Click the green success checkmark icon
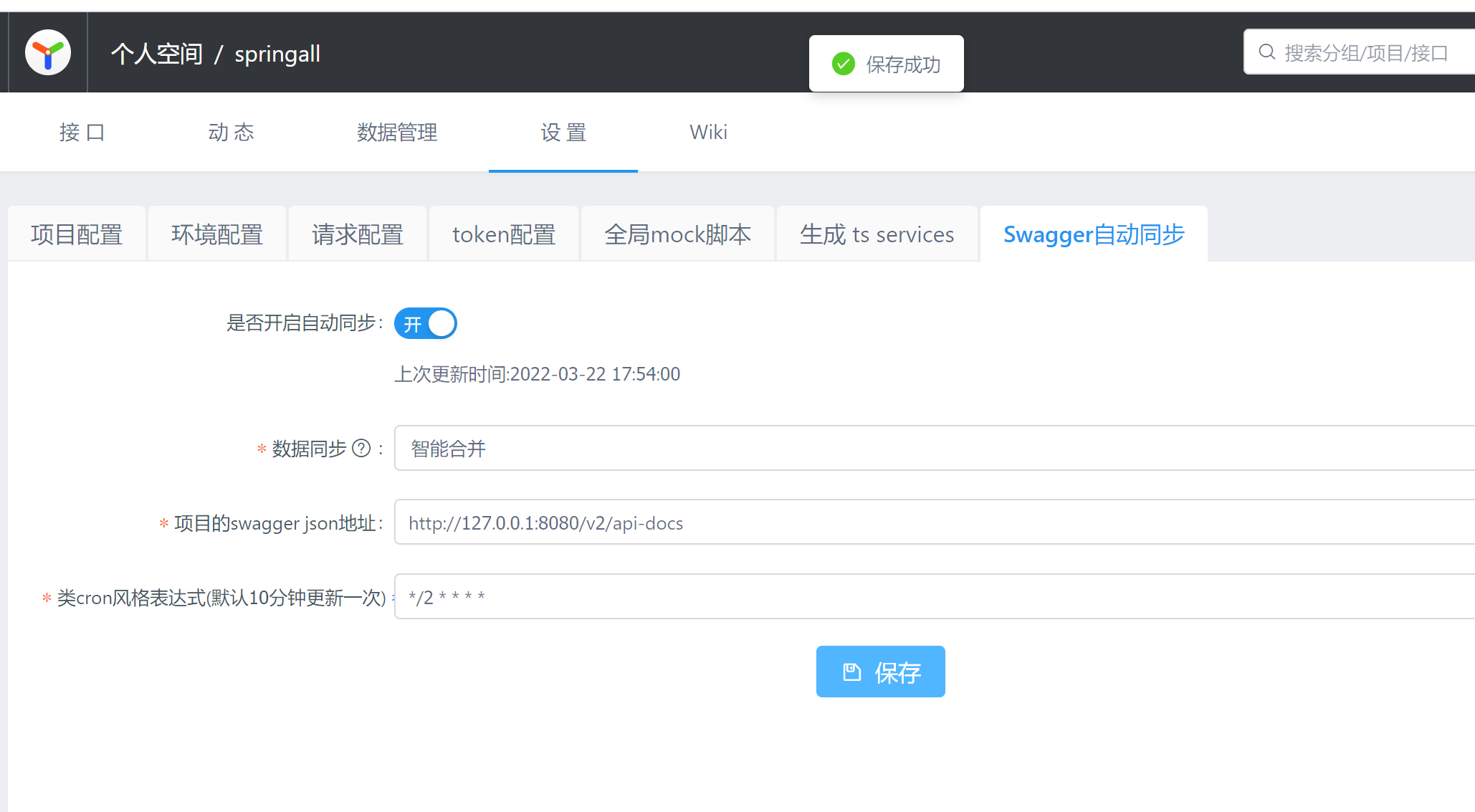 (843, 64)
